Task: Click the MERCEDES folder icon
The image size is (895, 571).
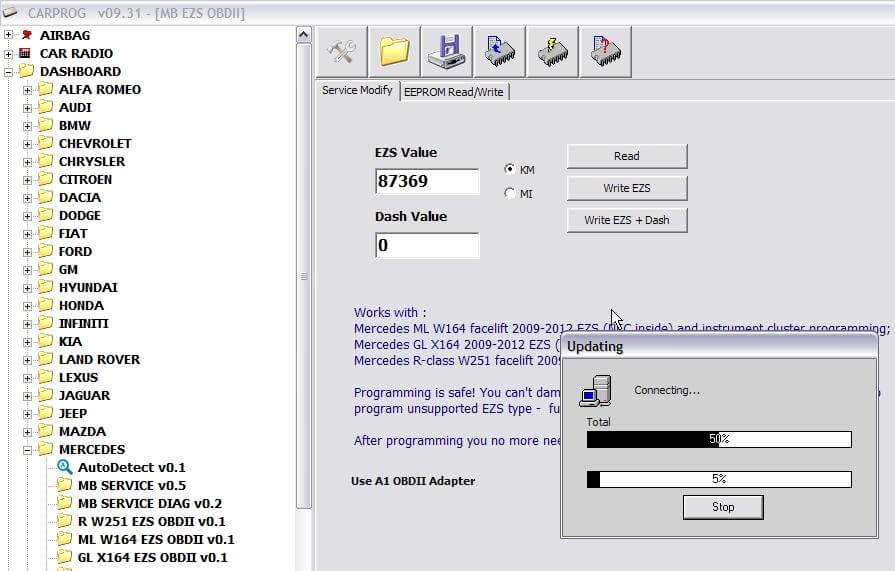Action: (x=46, y=449)
